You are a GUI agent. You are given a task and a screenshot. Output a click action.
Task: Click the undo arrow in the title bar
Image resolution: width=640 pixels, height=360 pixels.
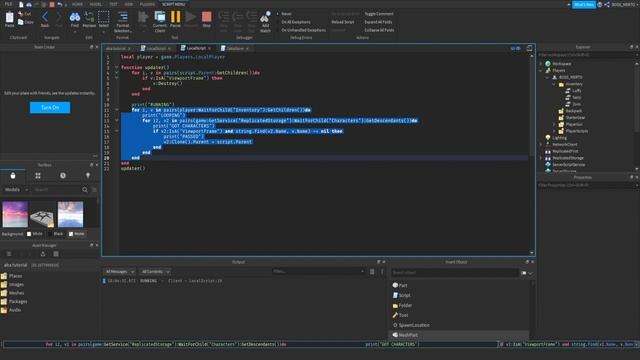click(60, 4)
